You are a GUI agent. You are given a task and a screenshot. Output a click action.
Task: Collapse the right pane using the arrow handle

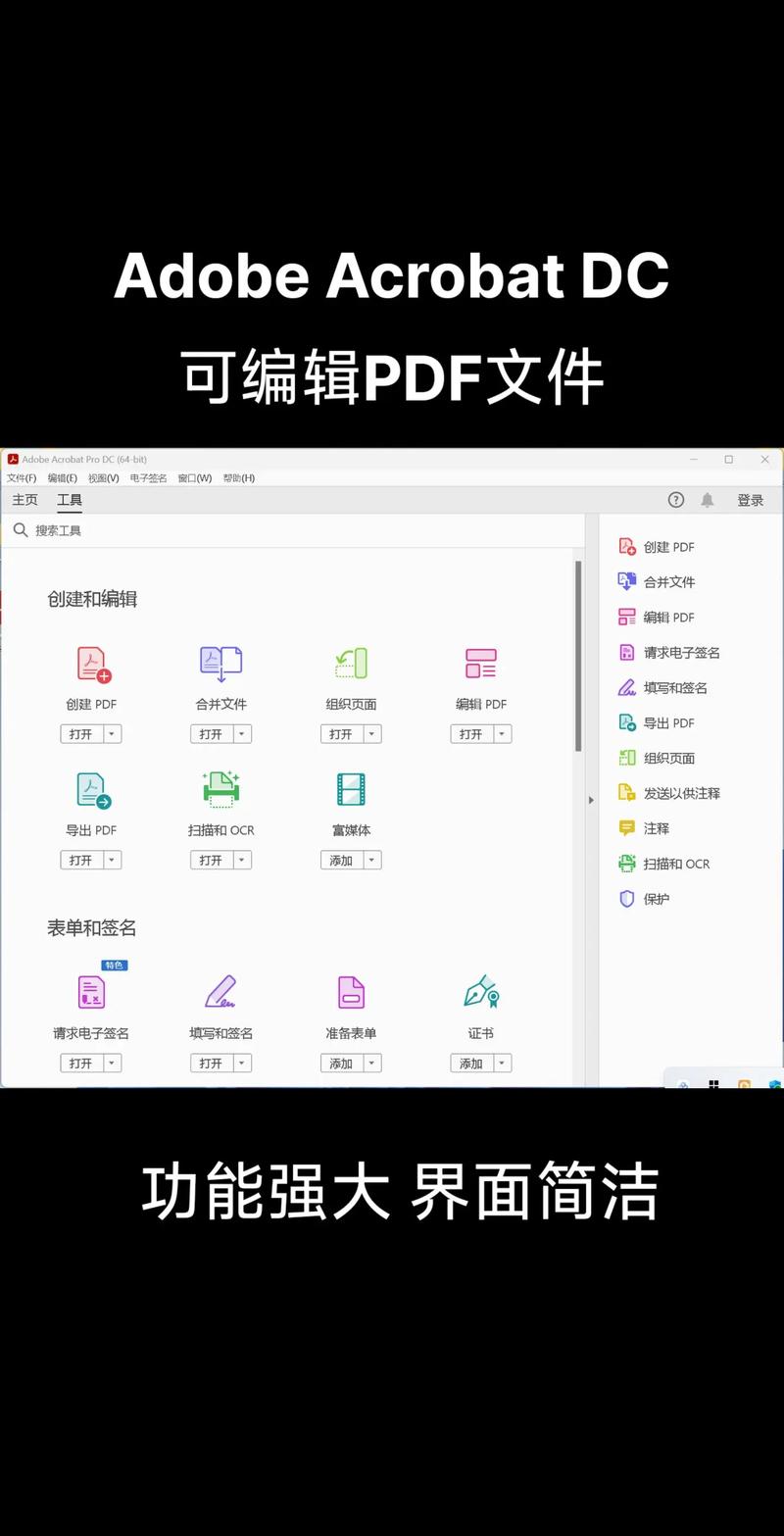(x=591, y=800)
